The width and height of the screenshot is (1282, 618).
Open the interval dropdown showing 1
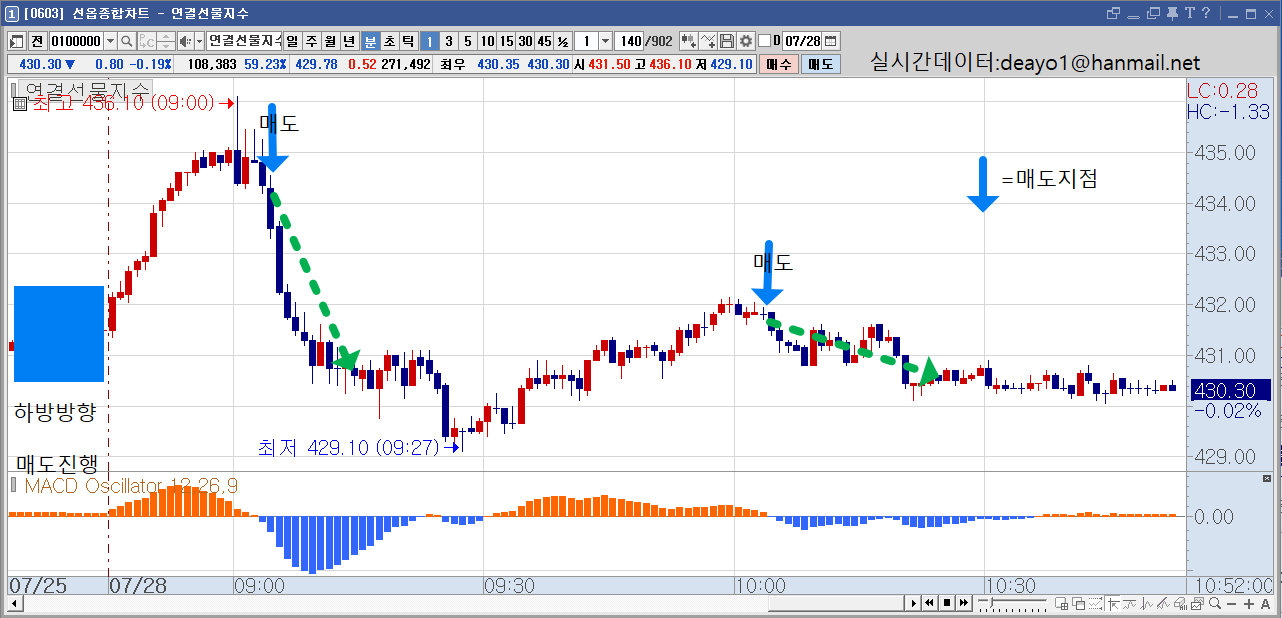click(605, 41)
